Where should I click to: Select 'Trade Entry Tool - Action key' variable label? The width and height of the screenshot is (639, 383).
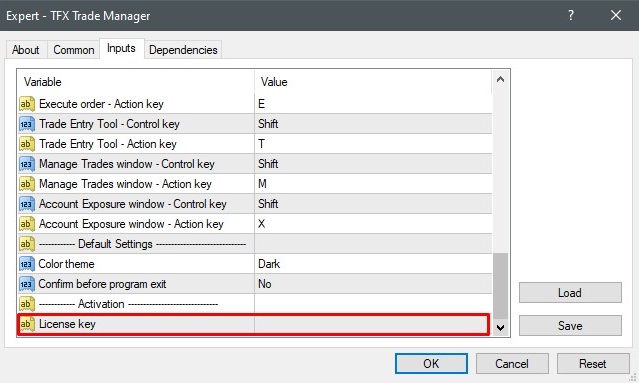coord(108,144)
